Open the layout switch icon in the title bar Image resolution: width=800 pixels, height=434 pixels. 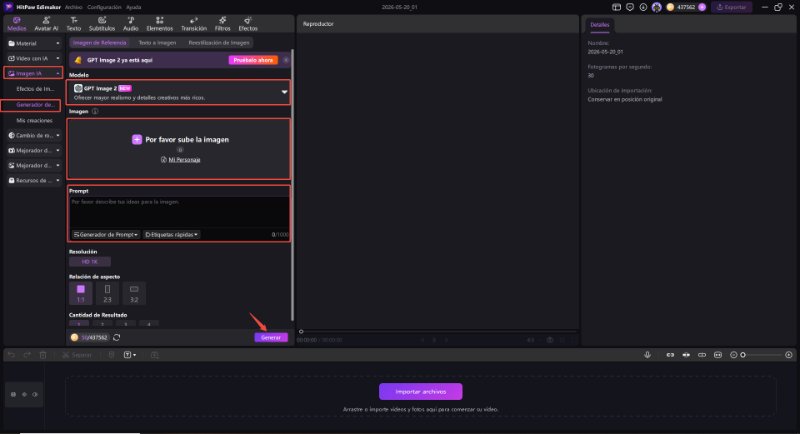point(617,7)
